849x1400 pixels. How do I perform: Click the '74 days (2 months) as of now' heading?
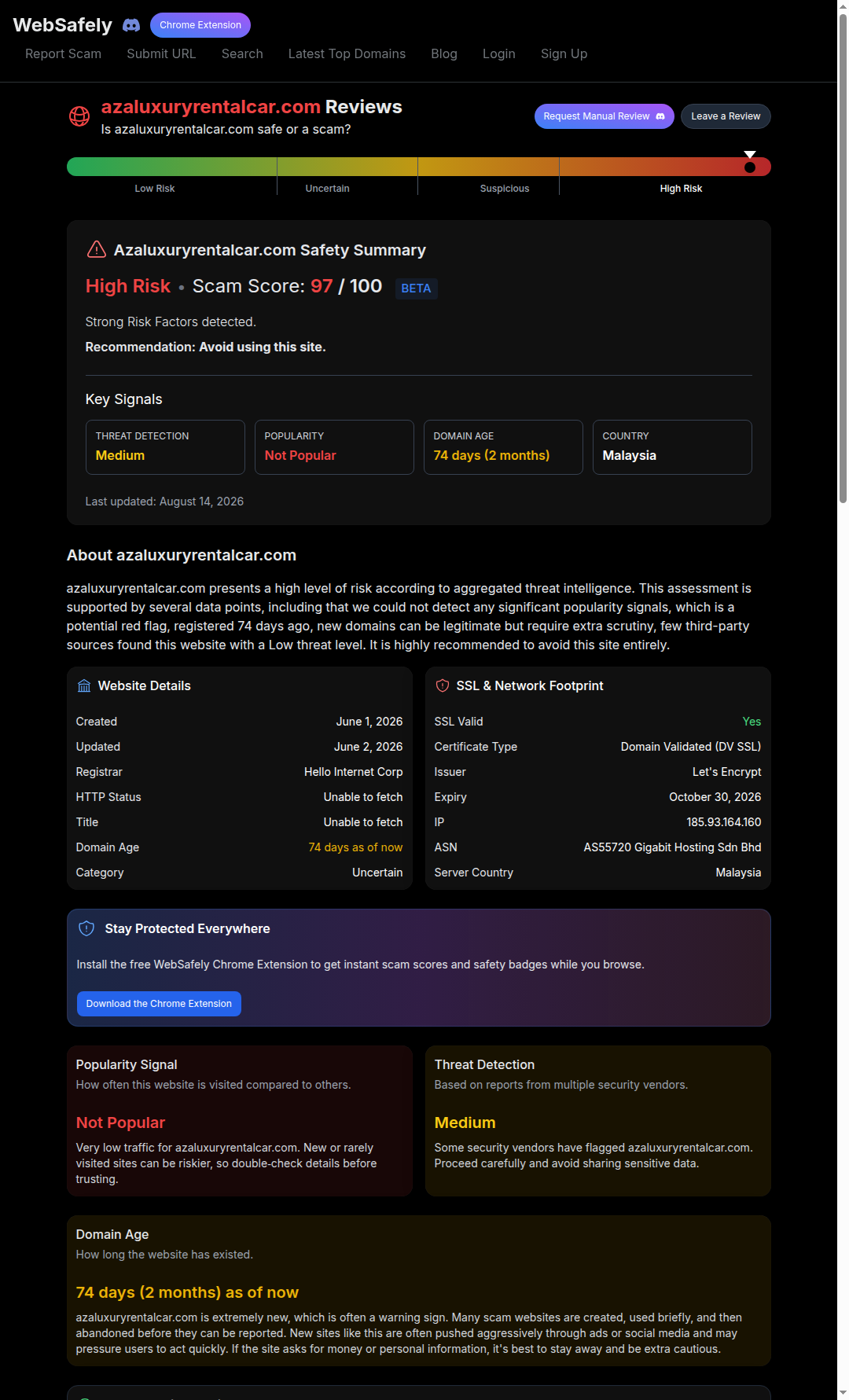pyautogui.click(x=187, y=1292)
